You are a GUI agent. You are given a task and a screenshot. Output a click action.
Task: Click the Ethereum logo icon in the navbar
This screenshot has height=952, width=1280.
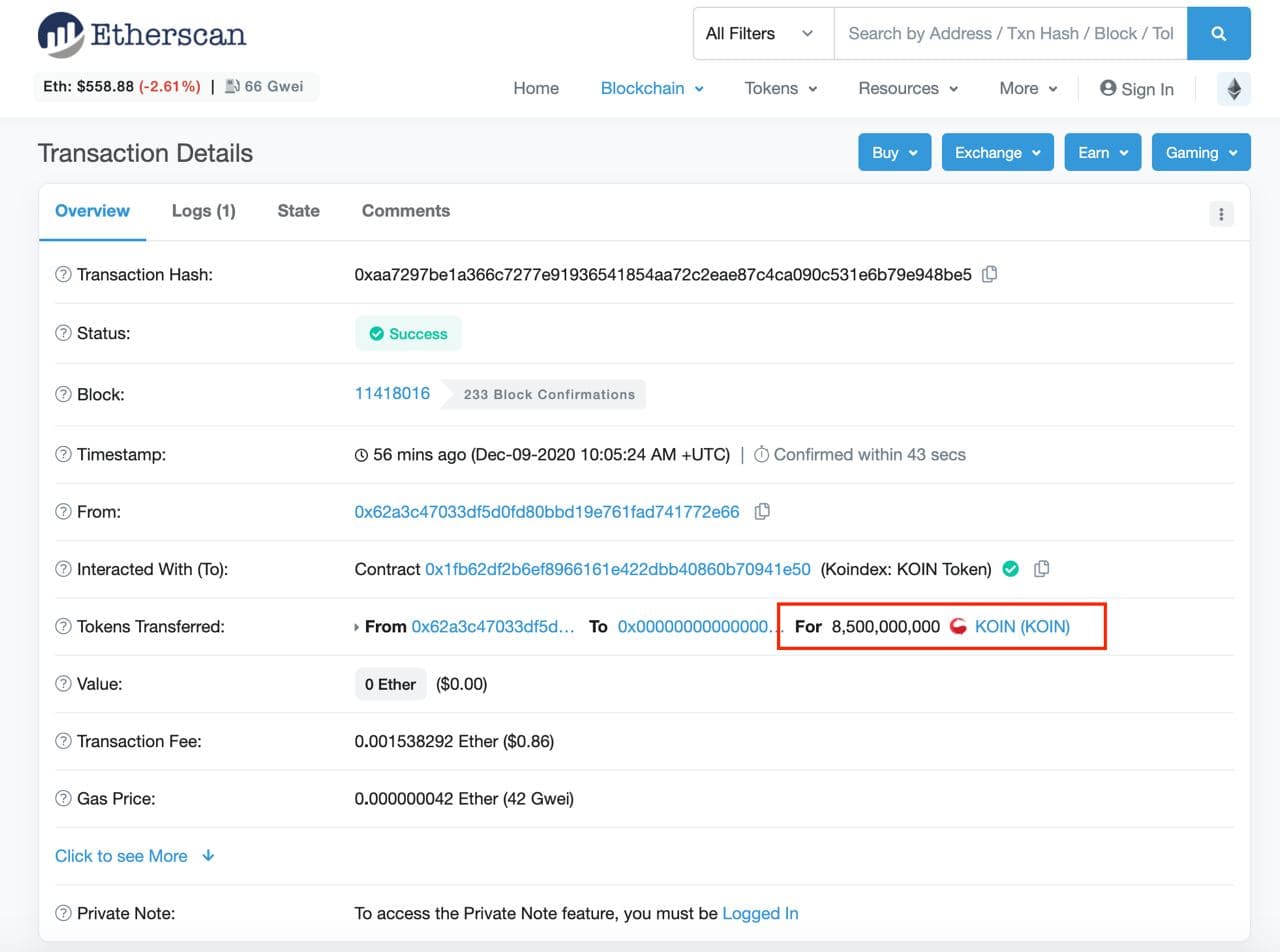[1233, 89]
